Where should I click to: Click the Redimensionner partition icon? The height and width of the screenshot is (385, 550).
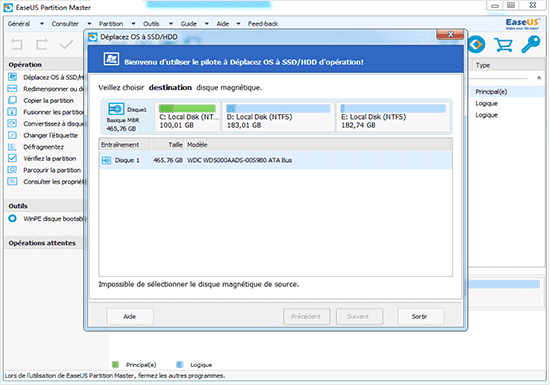(x=12, y=88)
